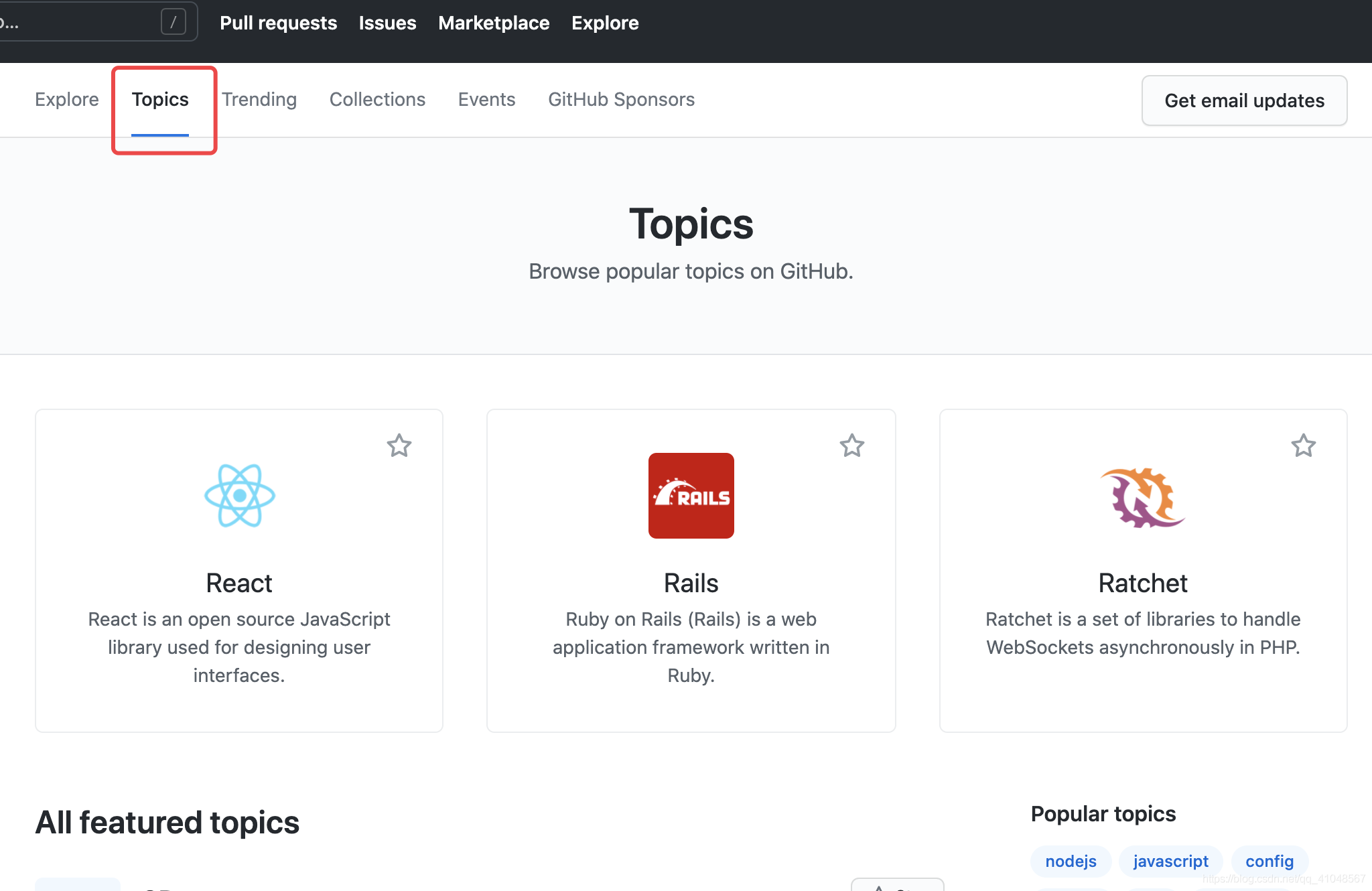Select the javascript popular topic tag
Viewport: 1372px width, 891px height.
point(1170,861)
